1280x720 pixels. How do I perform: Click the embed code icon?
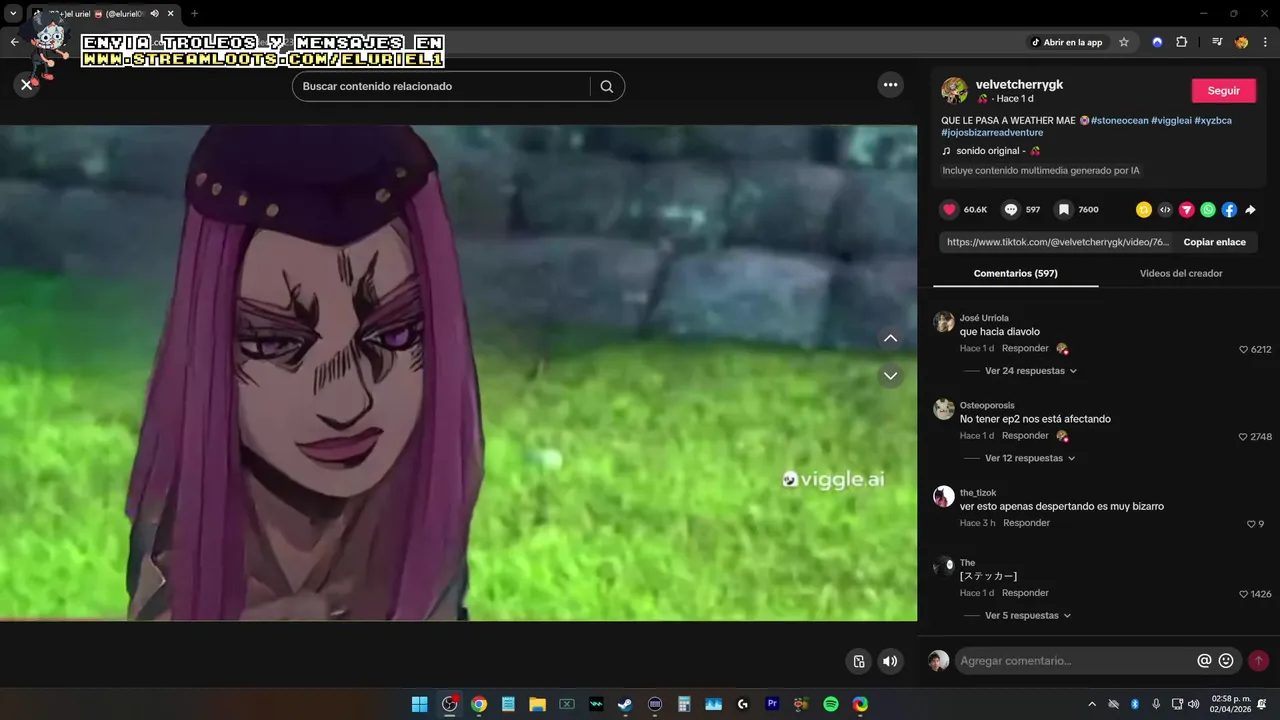tap(1165, 210)
